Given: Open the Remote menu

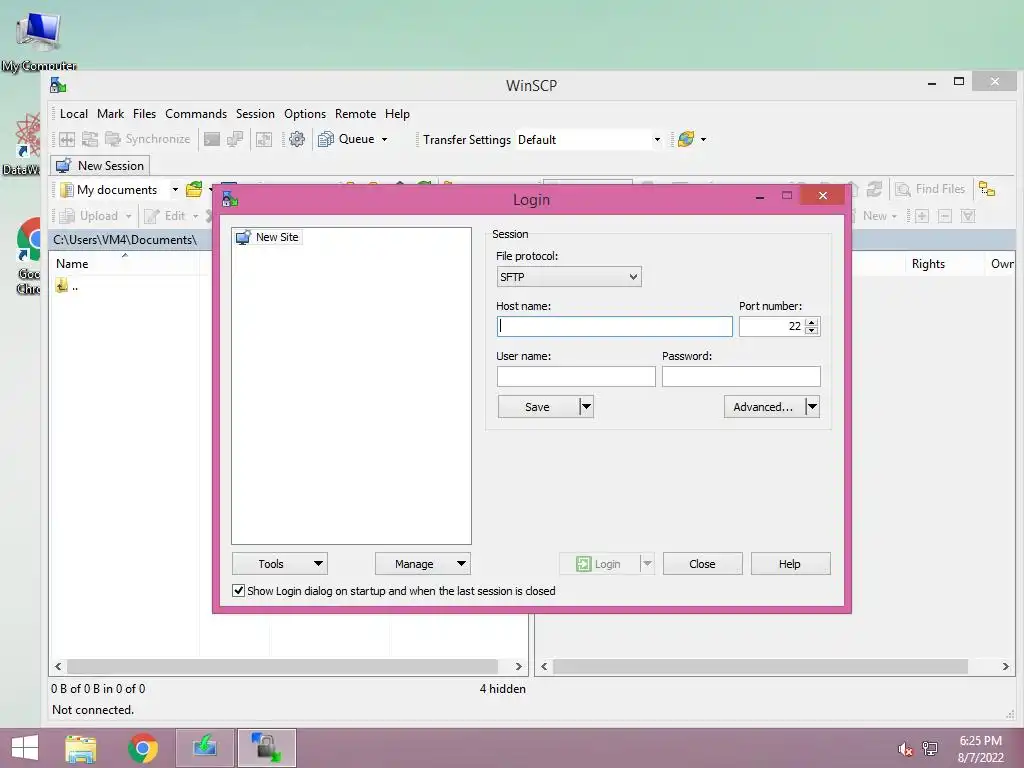Looking at the screenshot, I should click(x=355, y=114).
